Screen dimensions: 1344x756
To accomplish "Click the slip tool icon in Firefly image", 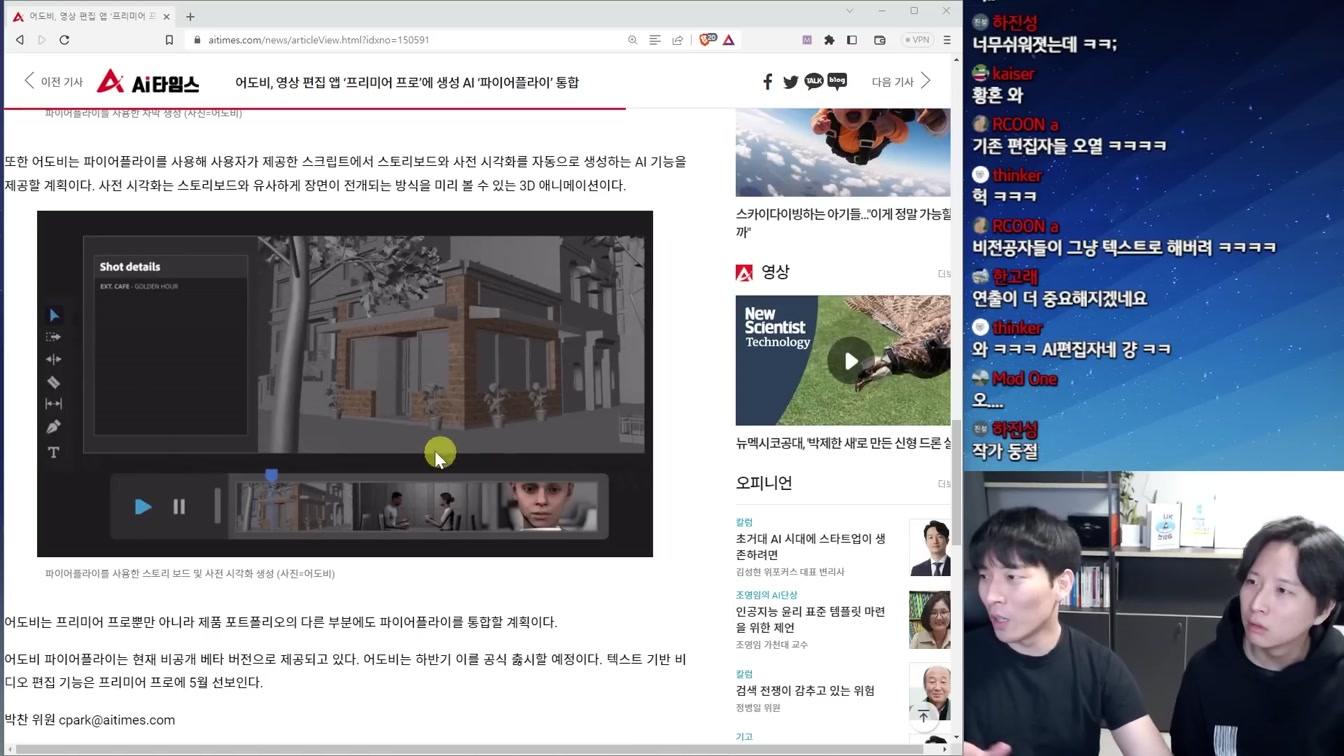I will pos(54,404).
